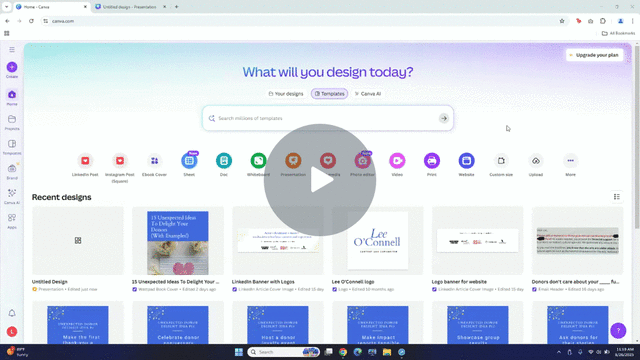Open the browser extensions puzzle icon

coord(603,21)
